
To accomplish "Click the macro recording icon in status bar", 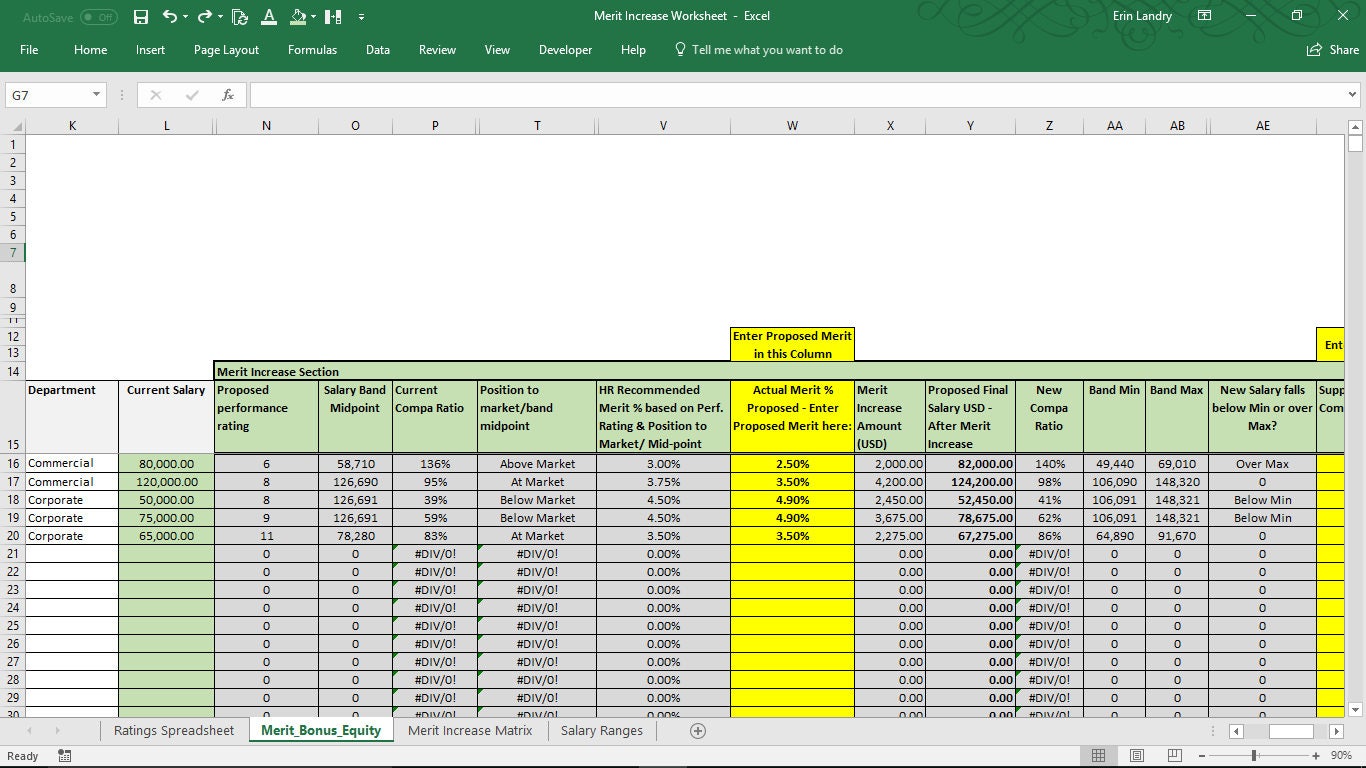I will point(65,756).
